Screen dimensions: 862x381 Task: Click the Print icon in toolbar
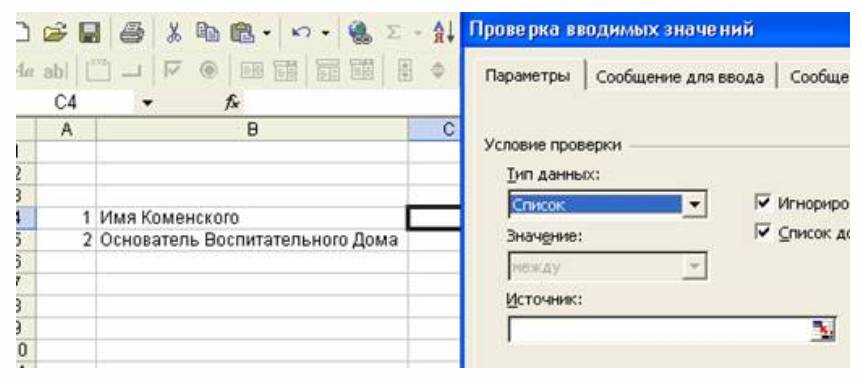132,33
